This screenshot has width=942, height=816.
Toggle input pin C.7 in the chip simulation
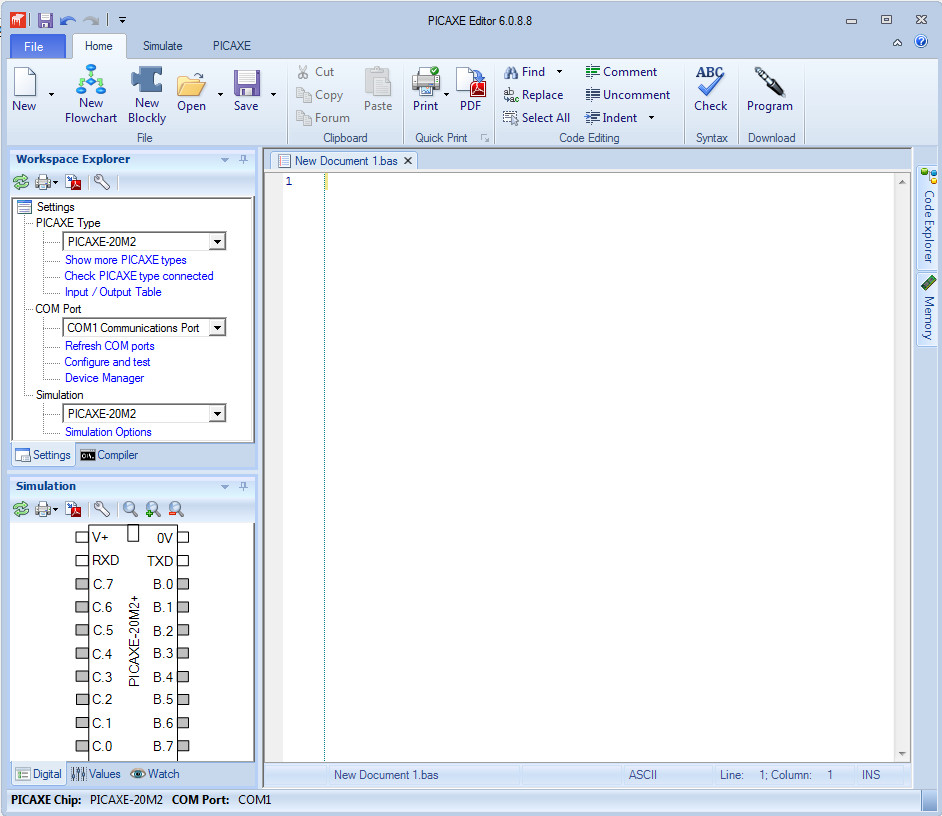point(81,583)
